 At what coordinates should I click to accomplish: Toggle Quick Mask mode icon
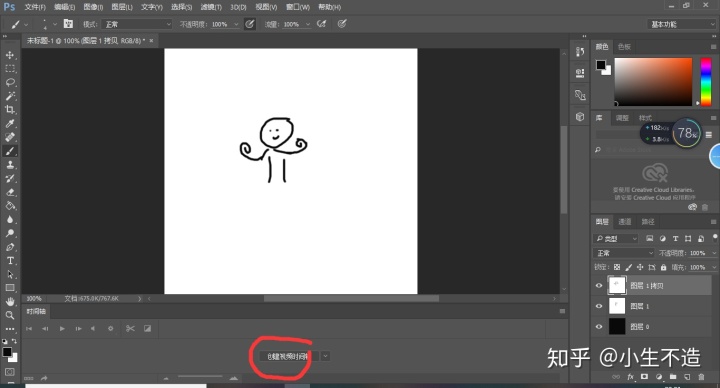pos(10,371)
